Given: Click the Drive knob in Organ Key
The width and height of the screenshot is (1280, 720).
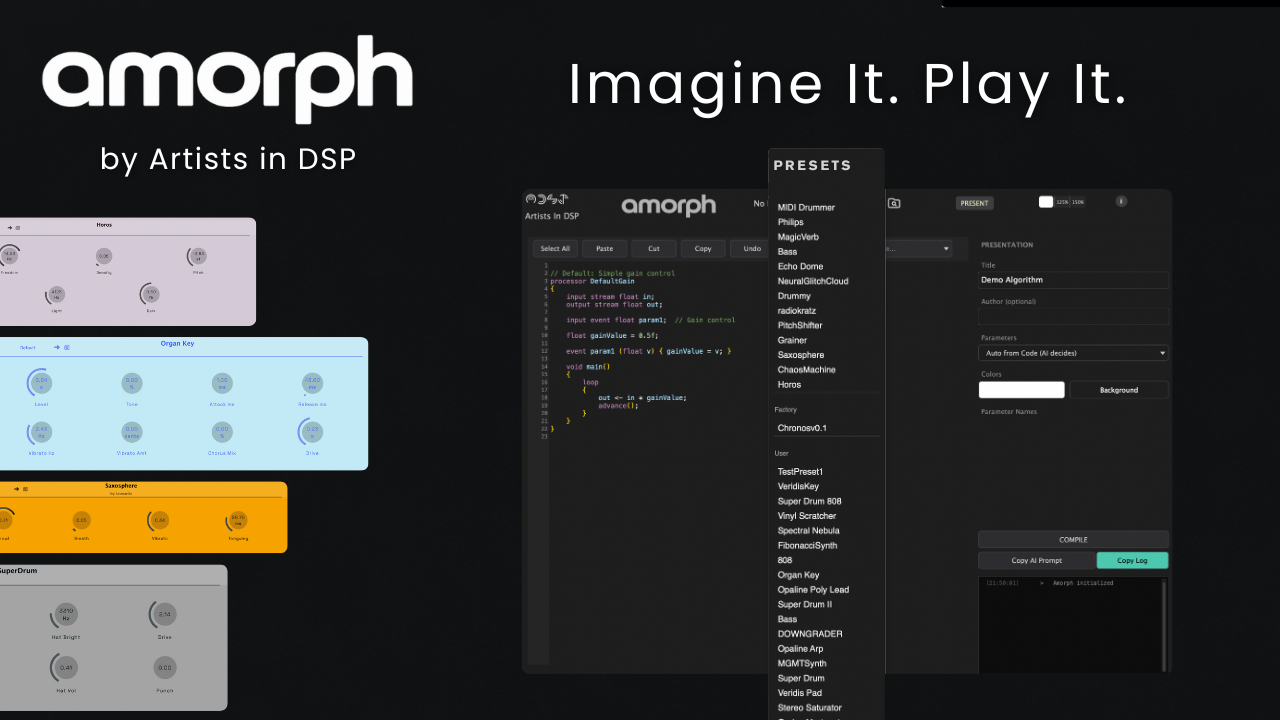Looking at the screenshot, I should click(x=312, y=432).
